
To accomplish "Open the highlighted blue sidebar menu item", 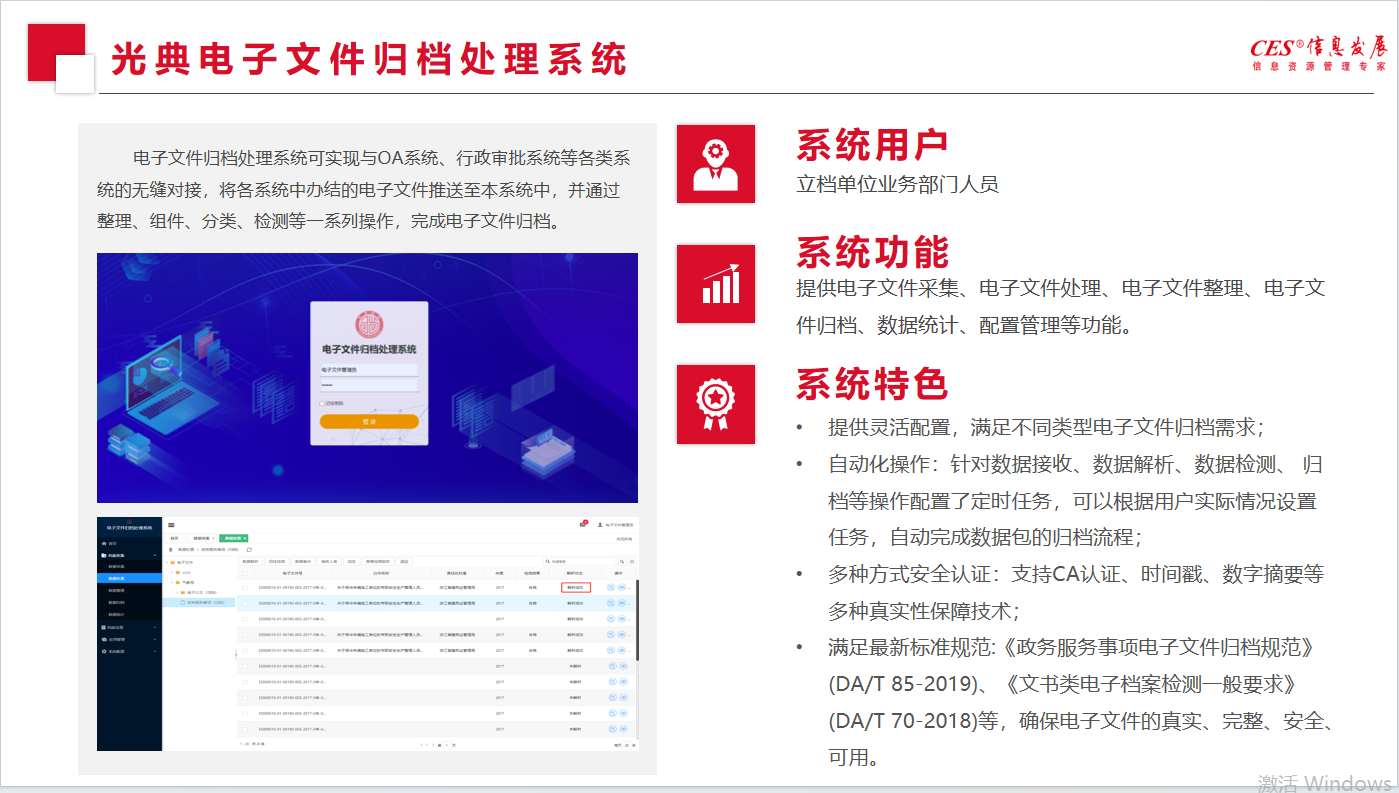I will (x=129, y=578).
